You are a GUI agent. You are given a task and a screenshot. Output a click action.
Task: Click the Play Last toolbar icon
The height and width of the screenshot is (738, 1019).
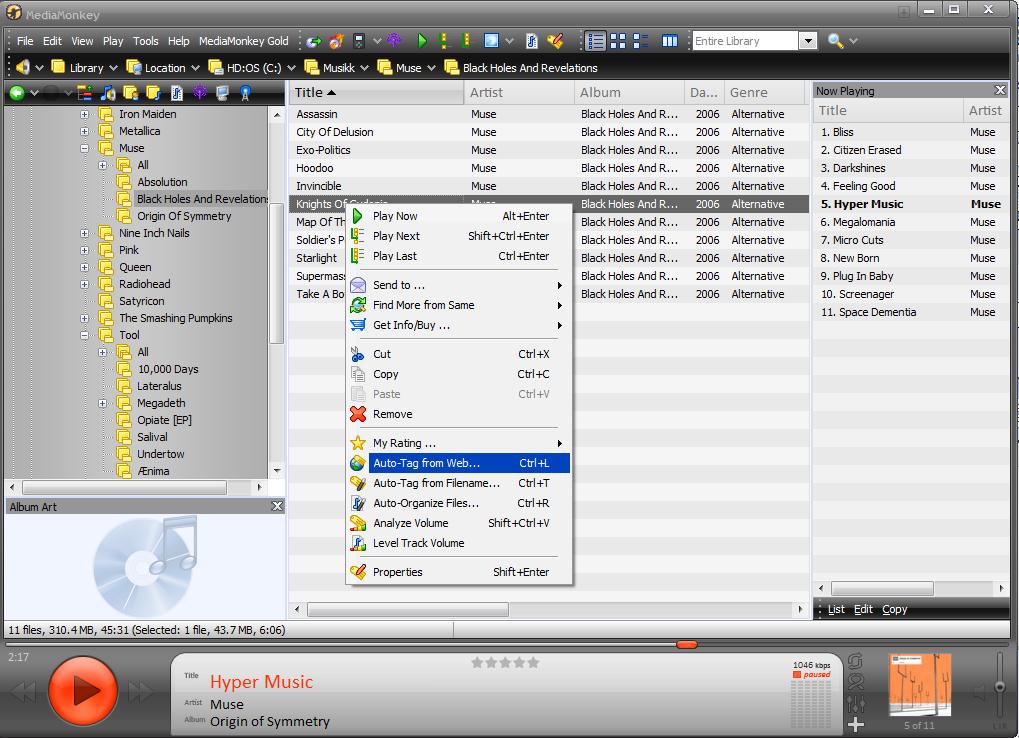click(465, 41)
